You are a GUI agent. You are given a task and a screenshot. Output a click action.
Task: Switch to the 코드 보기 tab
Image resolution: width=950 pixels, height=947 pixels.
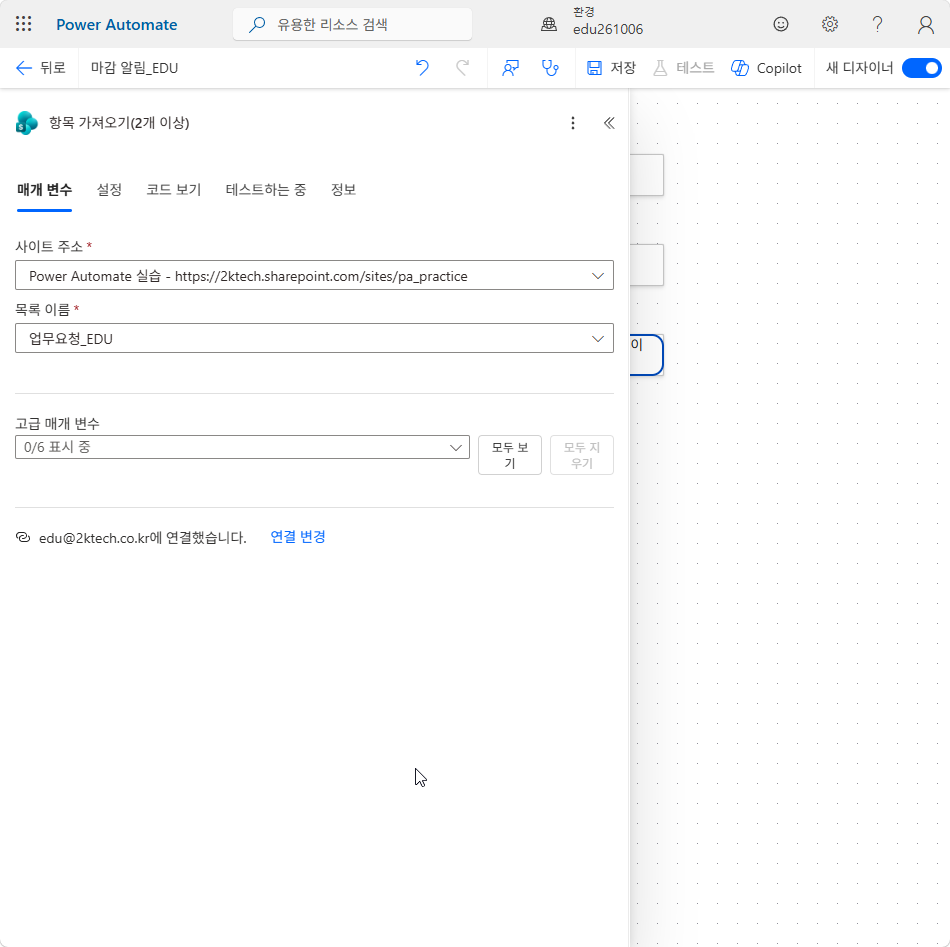(x=173, y=190)
